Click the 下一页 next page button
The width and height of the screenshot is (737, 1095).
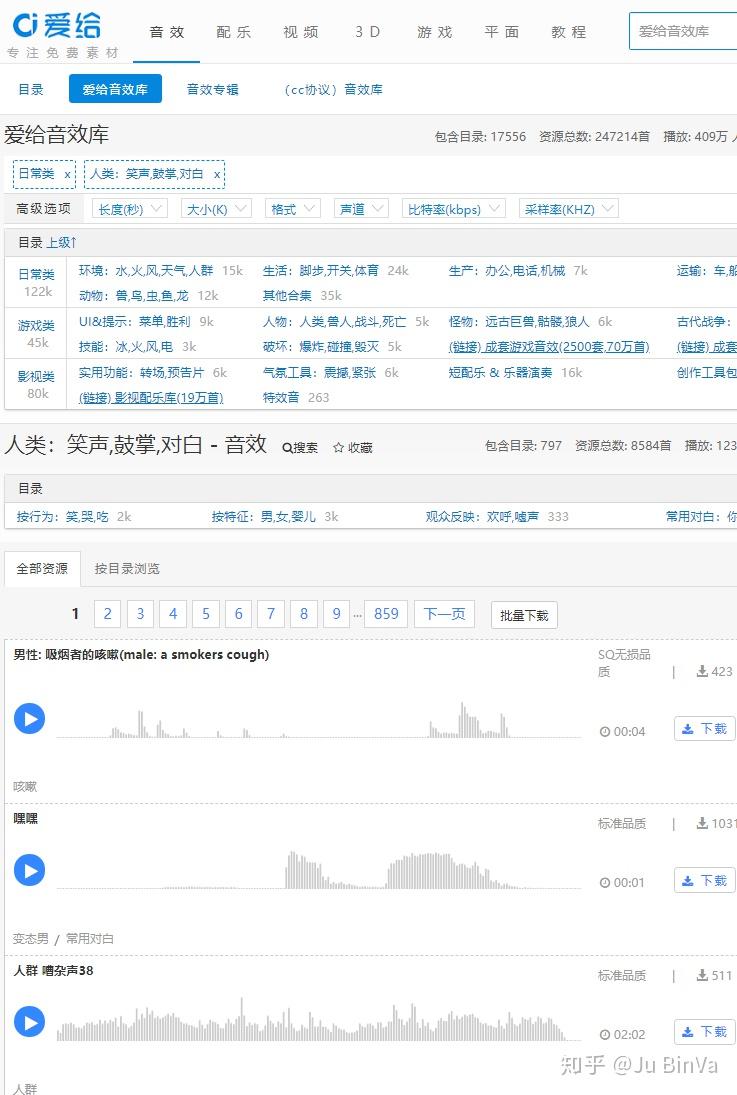444,614
